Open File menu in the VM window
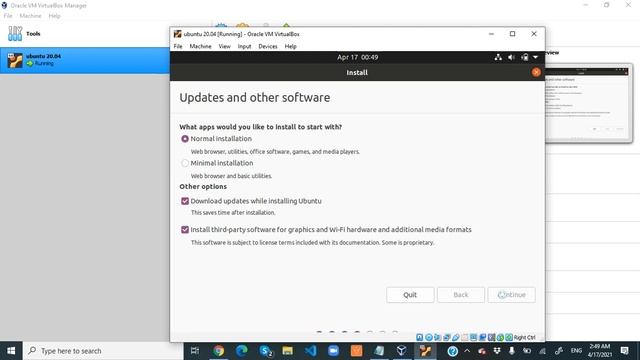The image size is (640, 360). (178, 47)
